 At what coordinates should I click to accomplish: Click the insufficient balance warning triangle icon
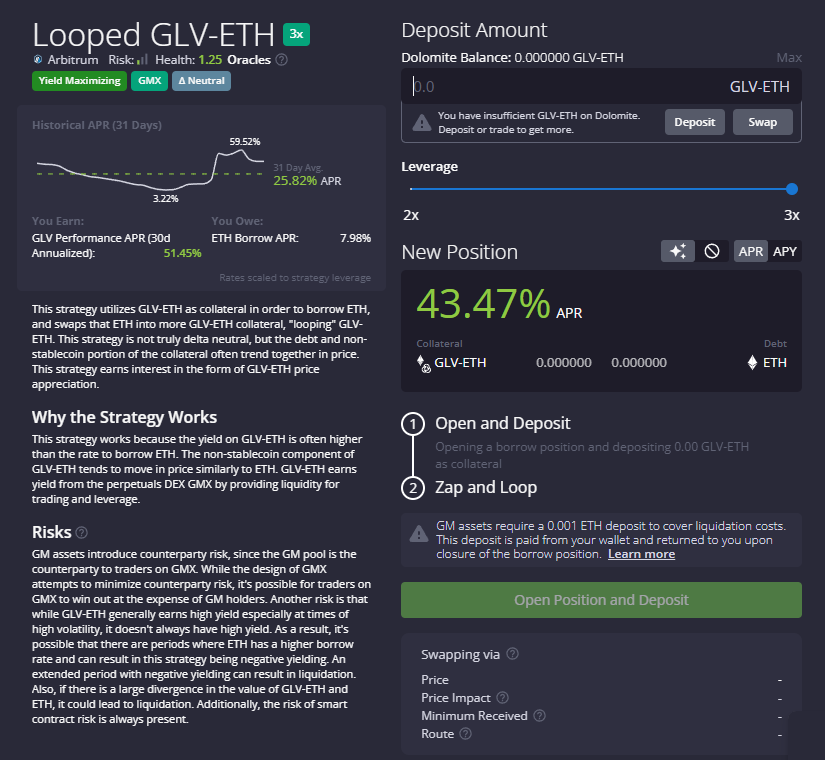[421, 123]
